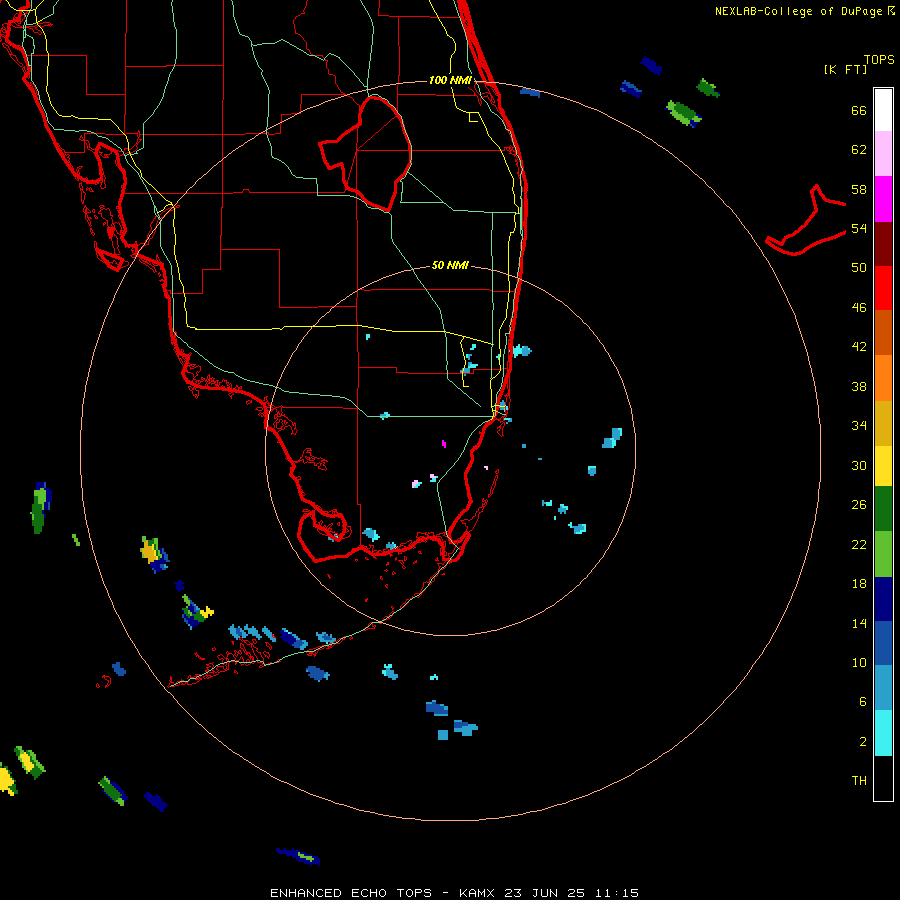Click the 'TH' threshold label
Viewport: 900px width, 900px height.
coord(859,781)
